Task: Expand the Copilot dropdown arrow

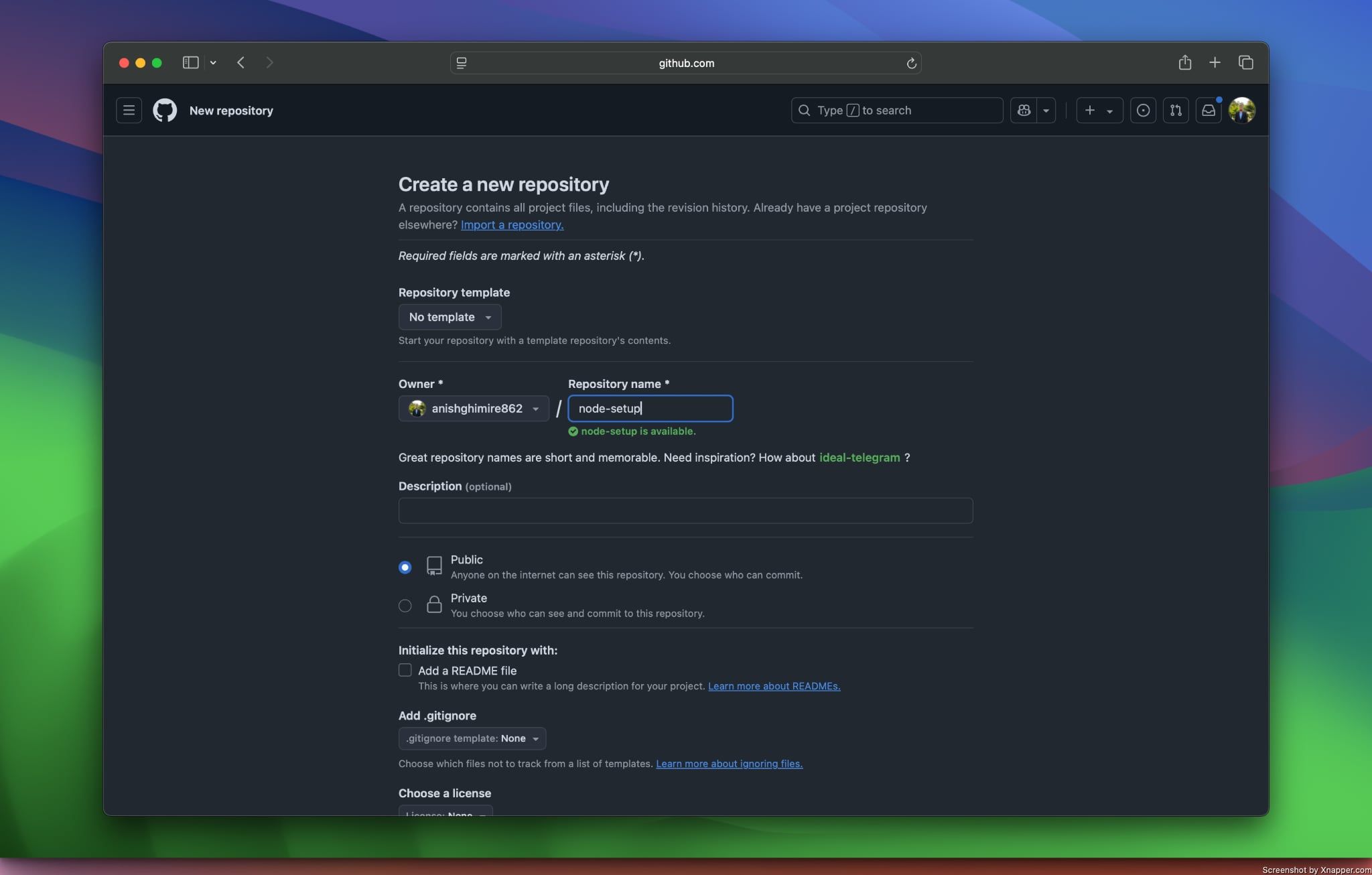Action: point(1045,110)
